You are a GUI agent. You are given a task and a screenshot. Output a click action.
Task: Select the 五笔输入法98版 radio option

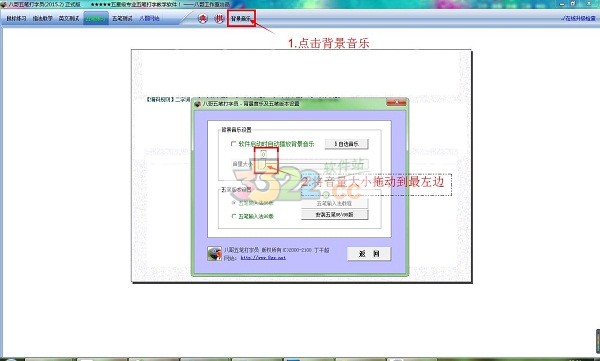[234, 216]
